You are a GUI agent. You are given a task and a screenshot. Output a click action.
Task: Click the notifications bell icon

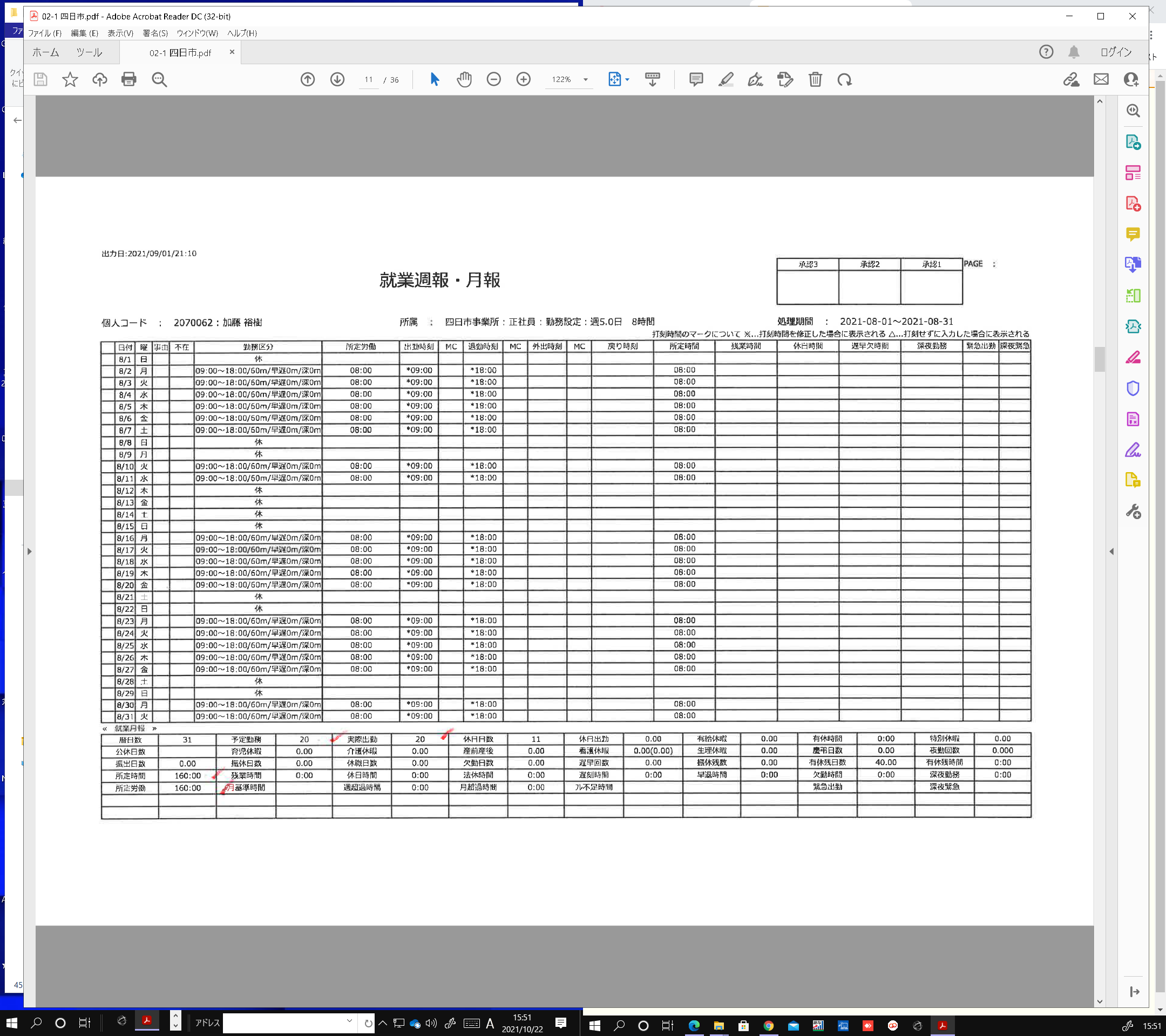[1074, 52]
